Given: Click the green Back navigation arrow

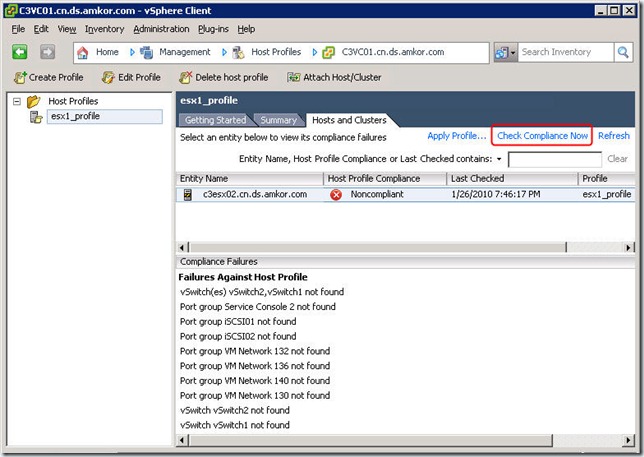Looking at the screenshot, I should [x=20, y=52].
